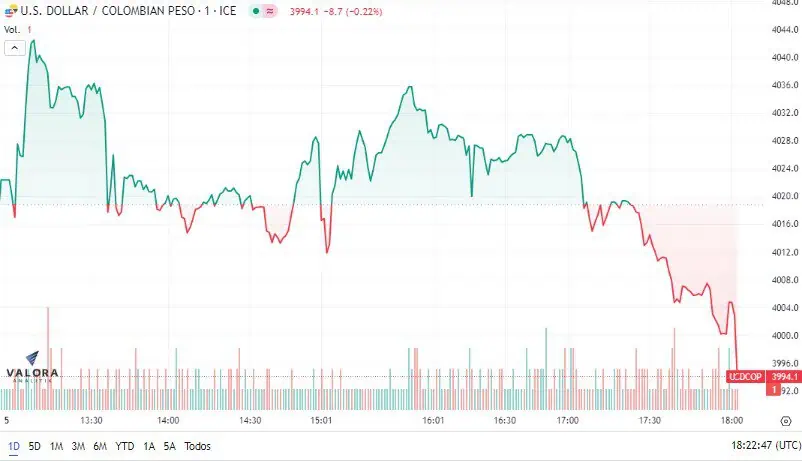Switch to the 3M range
The width and height of the screenshot is (802, 461).
point(78,446)
